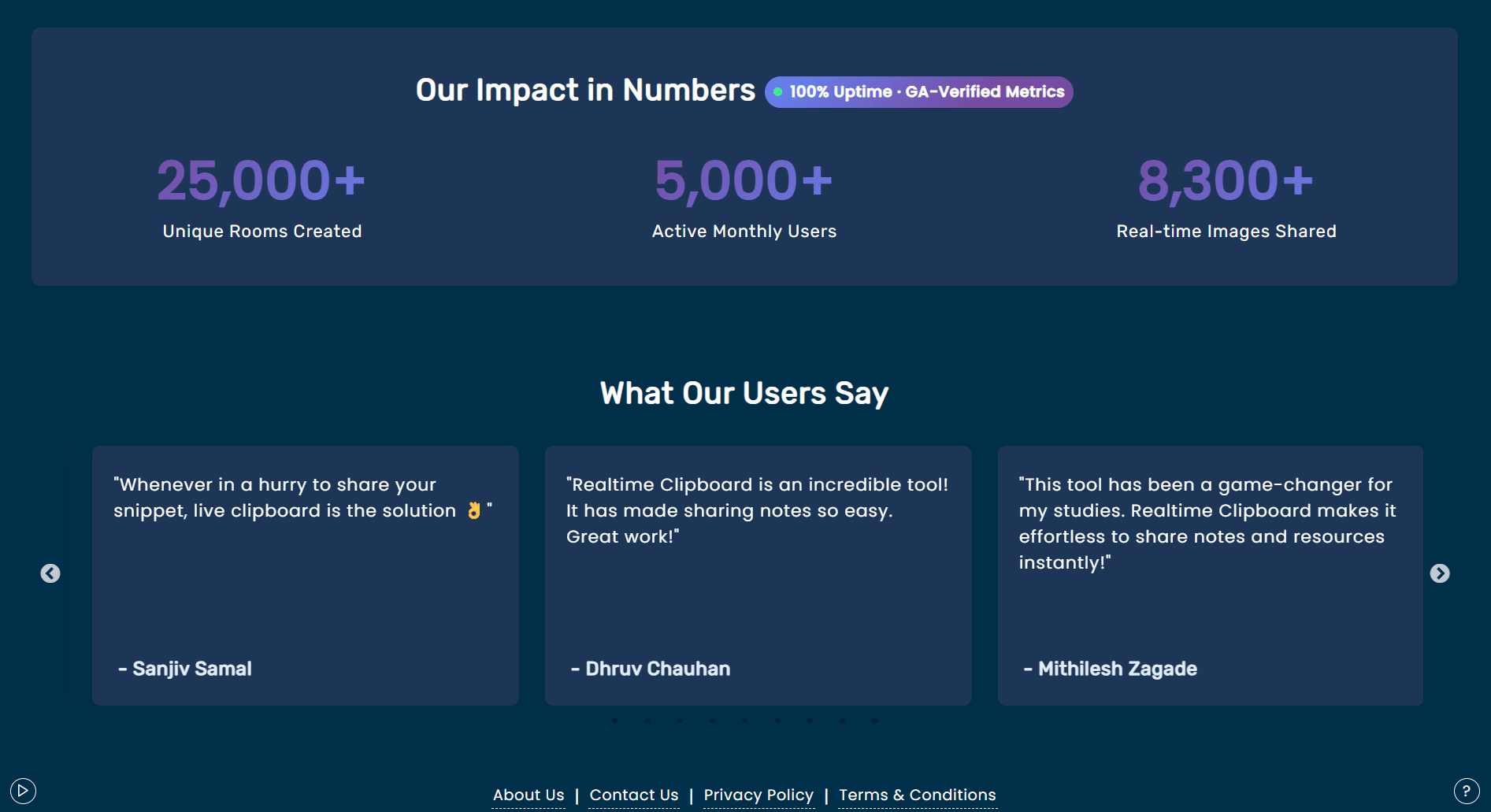Open the Contact Us footer link
1491x812 pixels.
(634, 795)
